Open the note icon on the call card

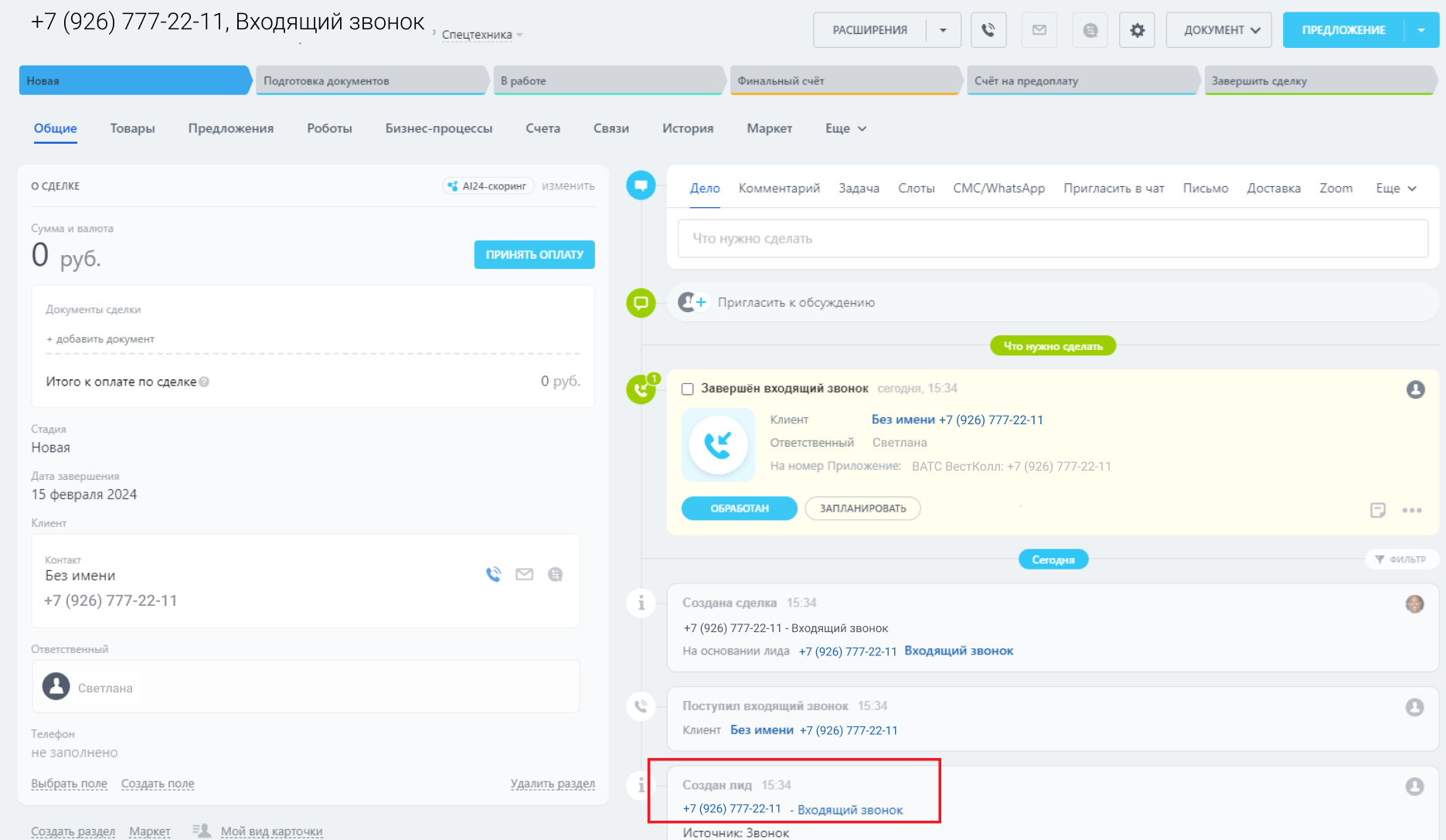tap(1377, 510)
